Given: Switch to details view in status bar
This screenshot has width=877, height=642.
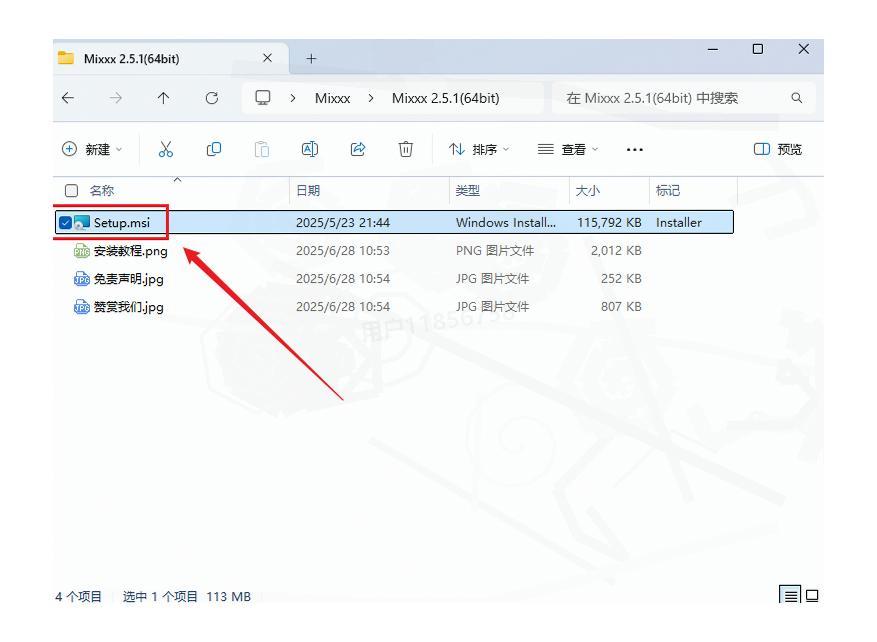Looking at the screenshot, I should (790, 596).
